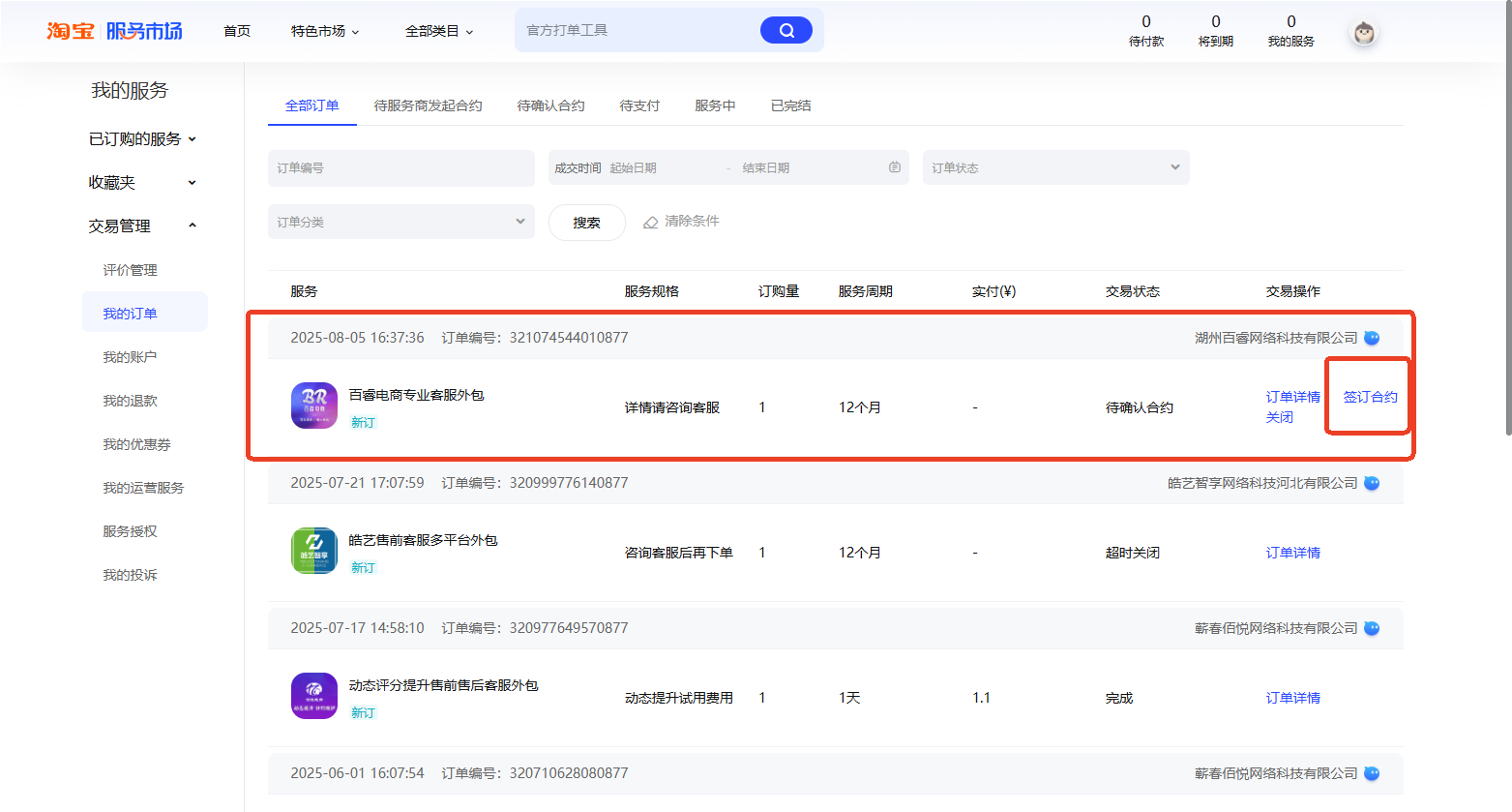
Task: Open the calendar icon next to 结束日期
Action: tap(892, 166)
